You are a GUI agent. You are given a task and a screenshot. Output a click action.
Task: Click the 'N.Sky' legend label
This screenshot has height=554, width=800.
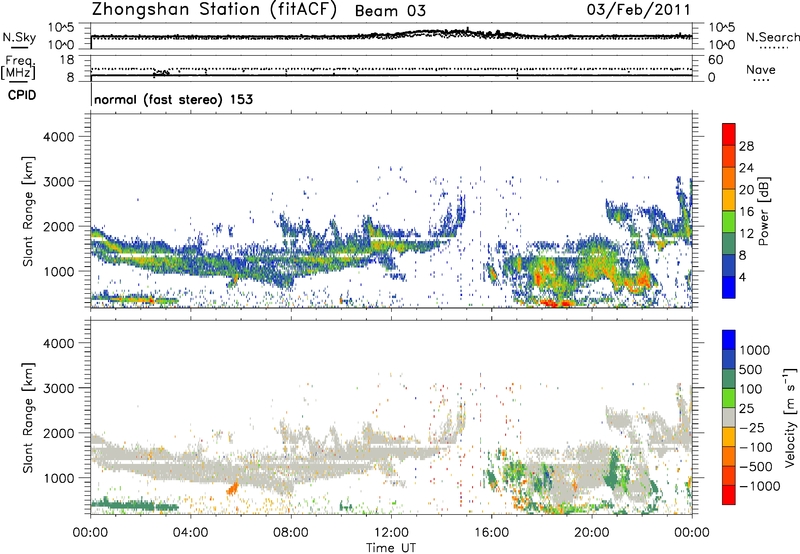click(19, 37)
